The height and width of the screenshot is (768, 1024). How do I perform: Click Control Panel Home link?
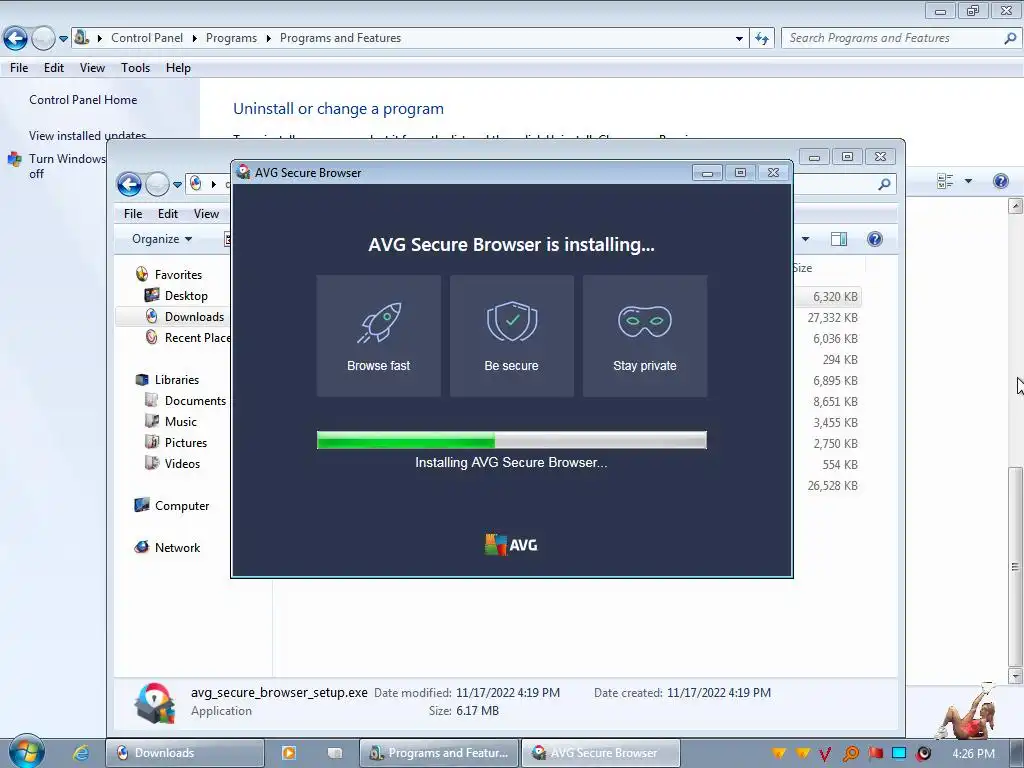(x=83, y=100)
